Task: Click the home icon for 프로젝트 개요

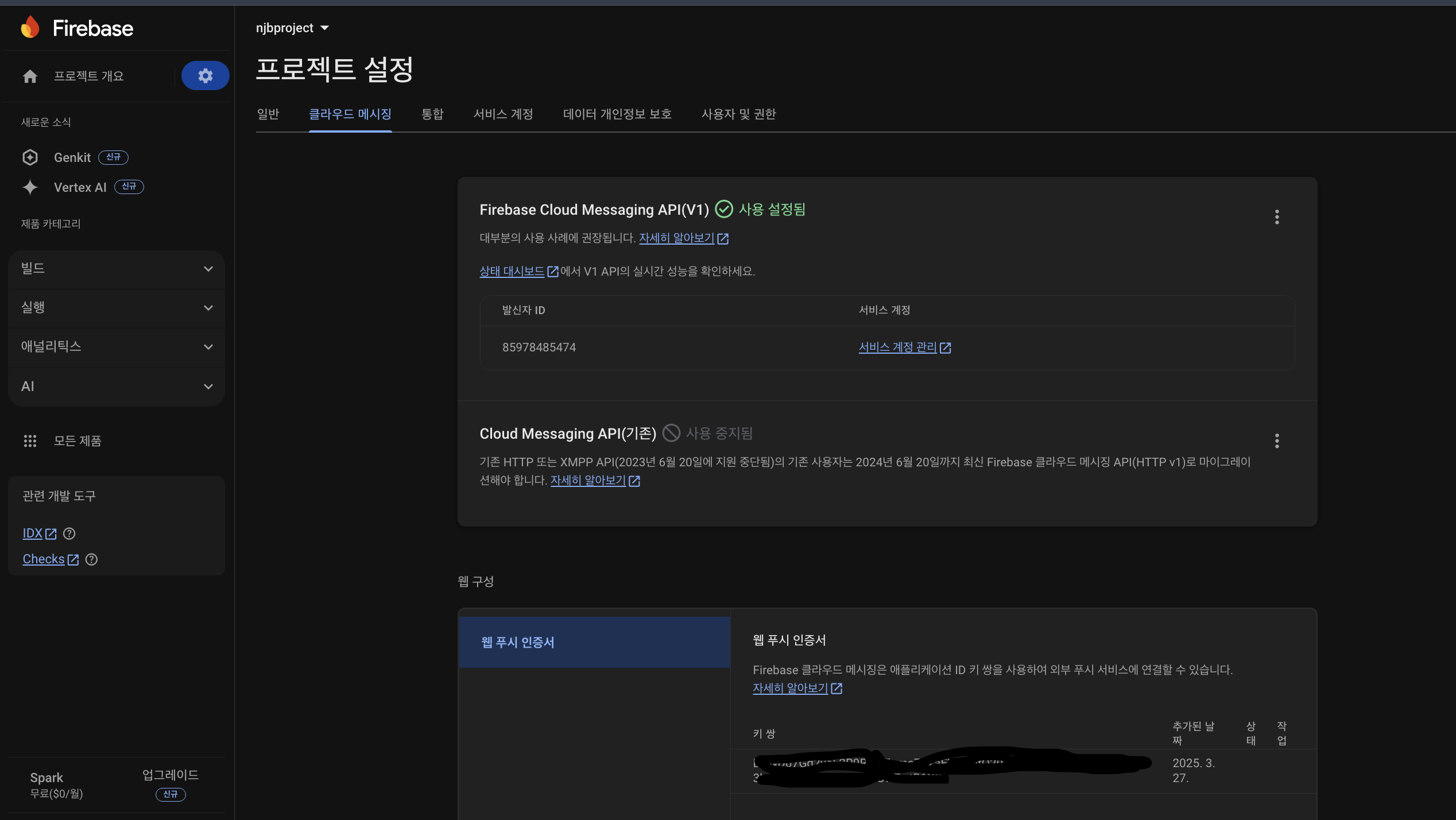Action: [30, 76]
